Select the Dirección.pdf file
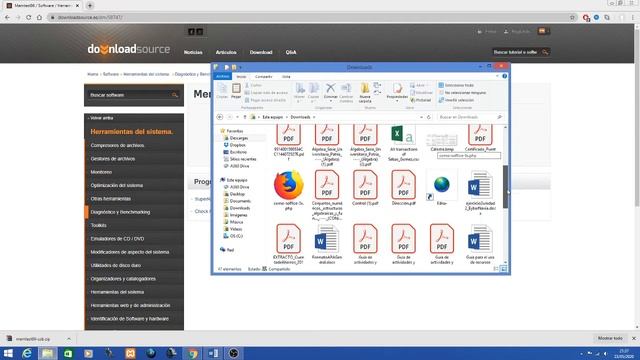Image resolution: width=640 pixels, height=360 pixels. 403,188
